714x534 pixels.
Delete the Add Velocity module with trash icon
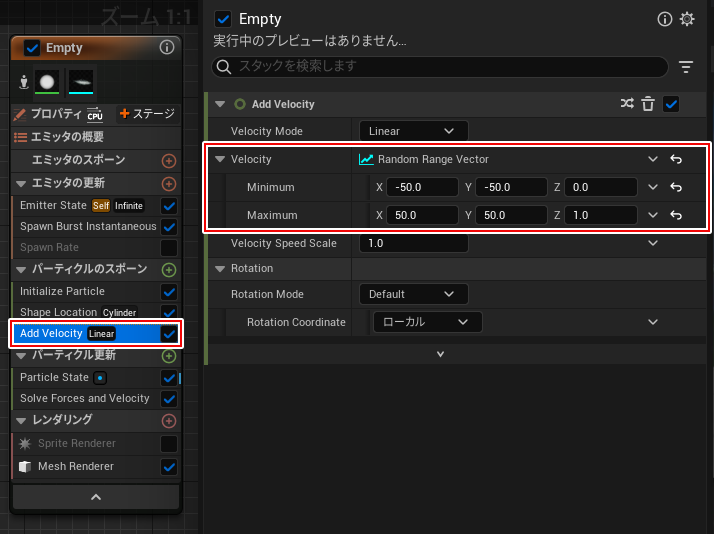click(648, 104)
